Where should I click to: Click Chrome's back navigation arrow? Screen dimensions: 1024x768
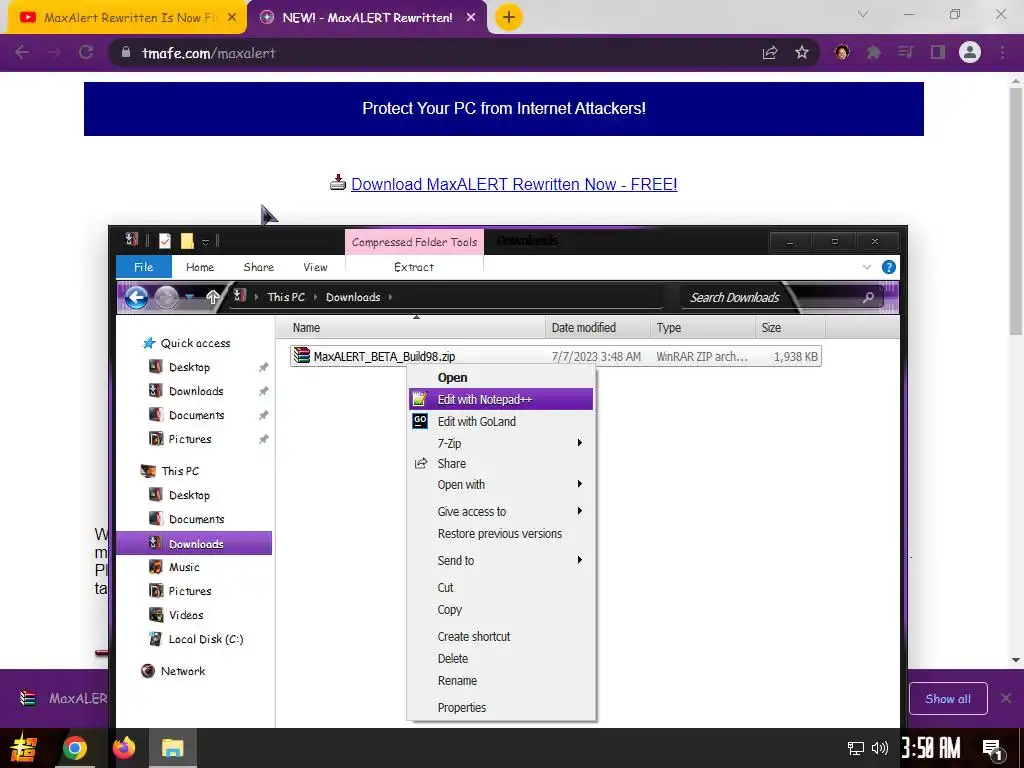coord(22,52)
